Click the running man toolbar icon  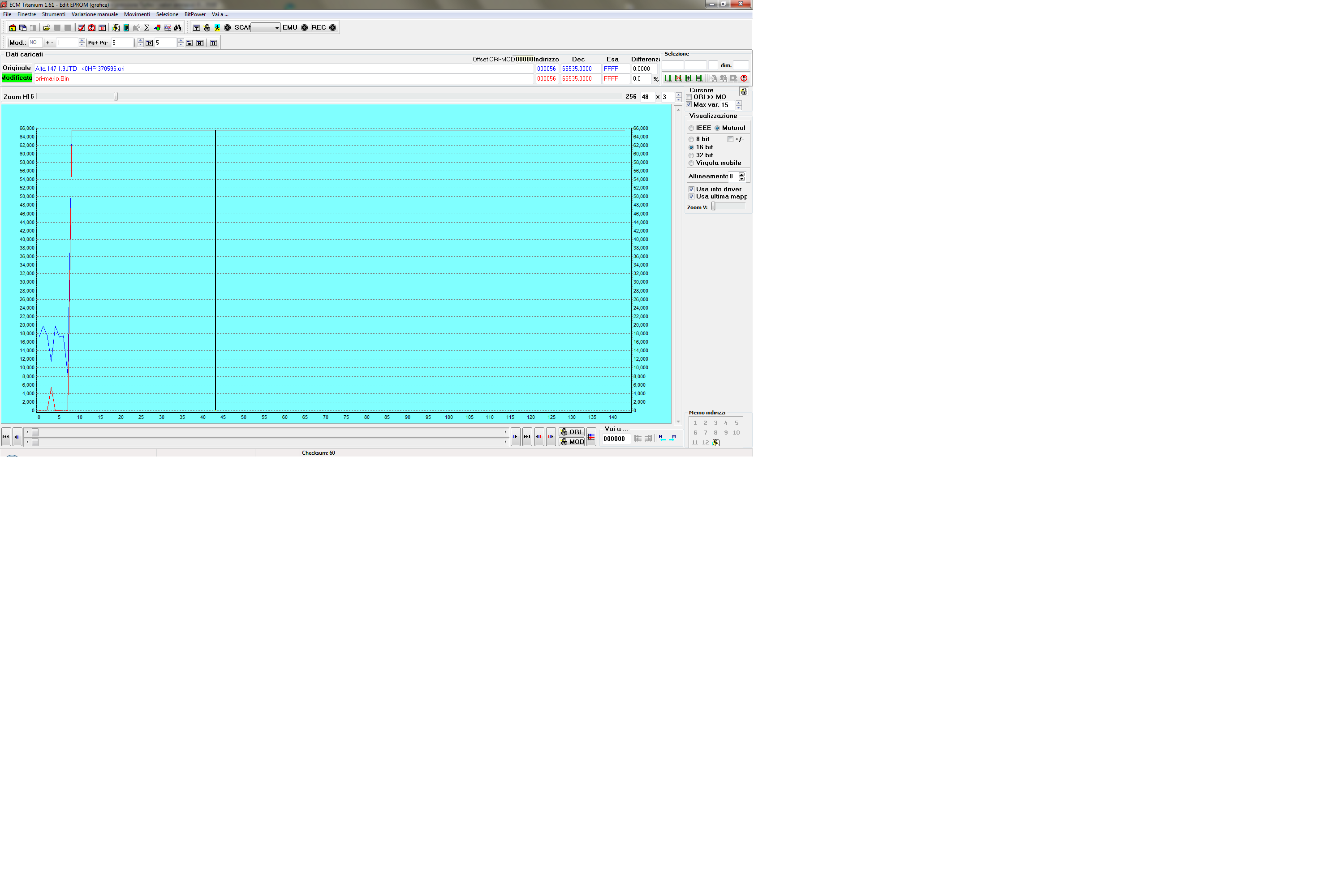coord(217,27)
